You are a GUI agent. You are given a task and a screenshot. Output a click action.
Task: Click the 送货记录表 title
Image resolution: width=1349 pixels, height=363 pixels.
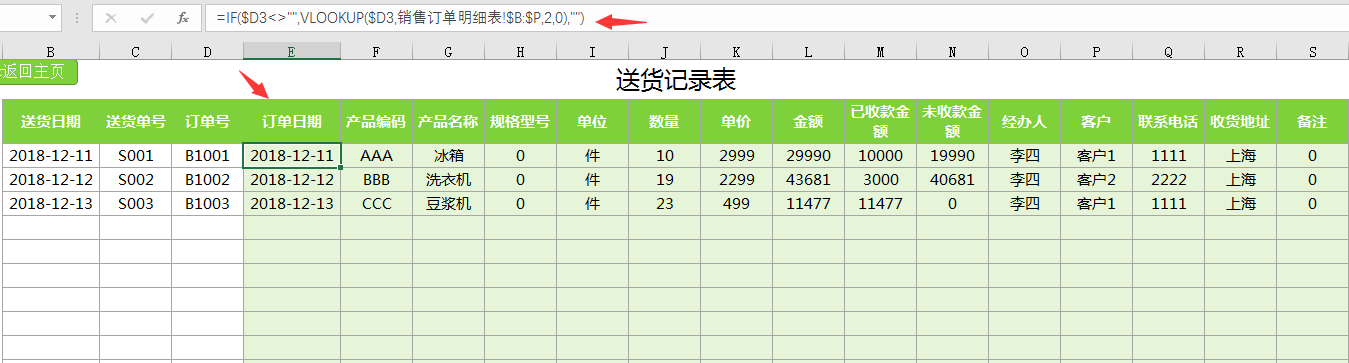click(676, 79)
